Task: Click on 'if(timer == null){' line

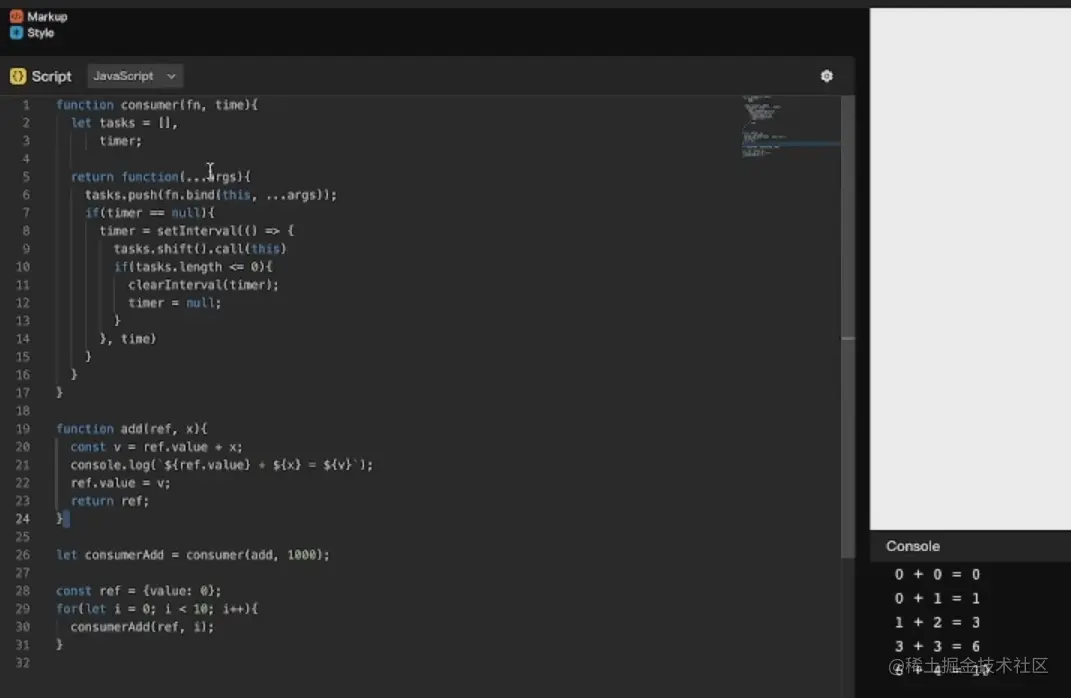Action: coord(150,213)
